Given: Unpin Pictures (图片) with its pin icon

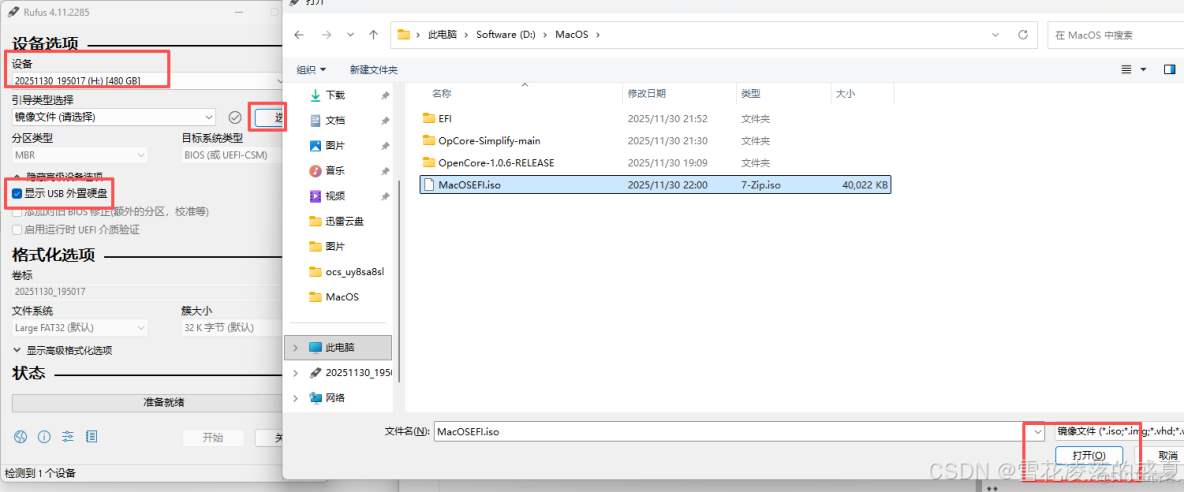Looking at the screenshot, I should click(385, 146).
